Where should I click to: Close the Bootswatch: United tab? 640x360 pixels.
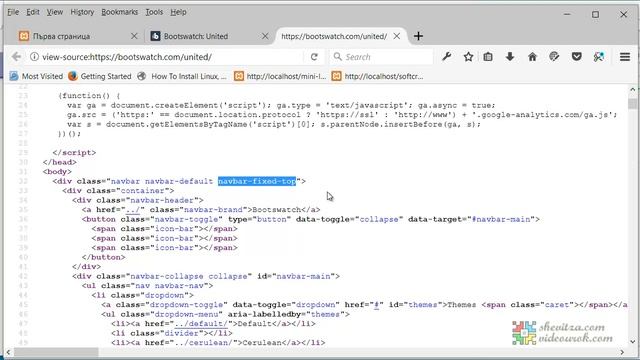pos(265,36)
